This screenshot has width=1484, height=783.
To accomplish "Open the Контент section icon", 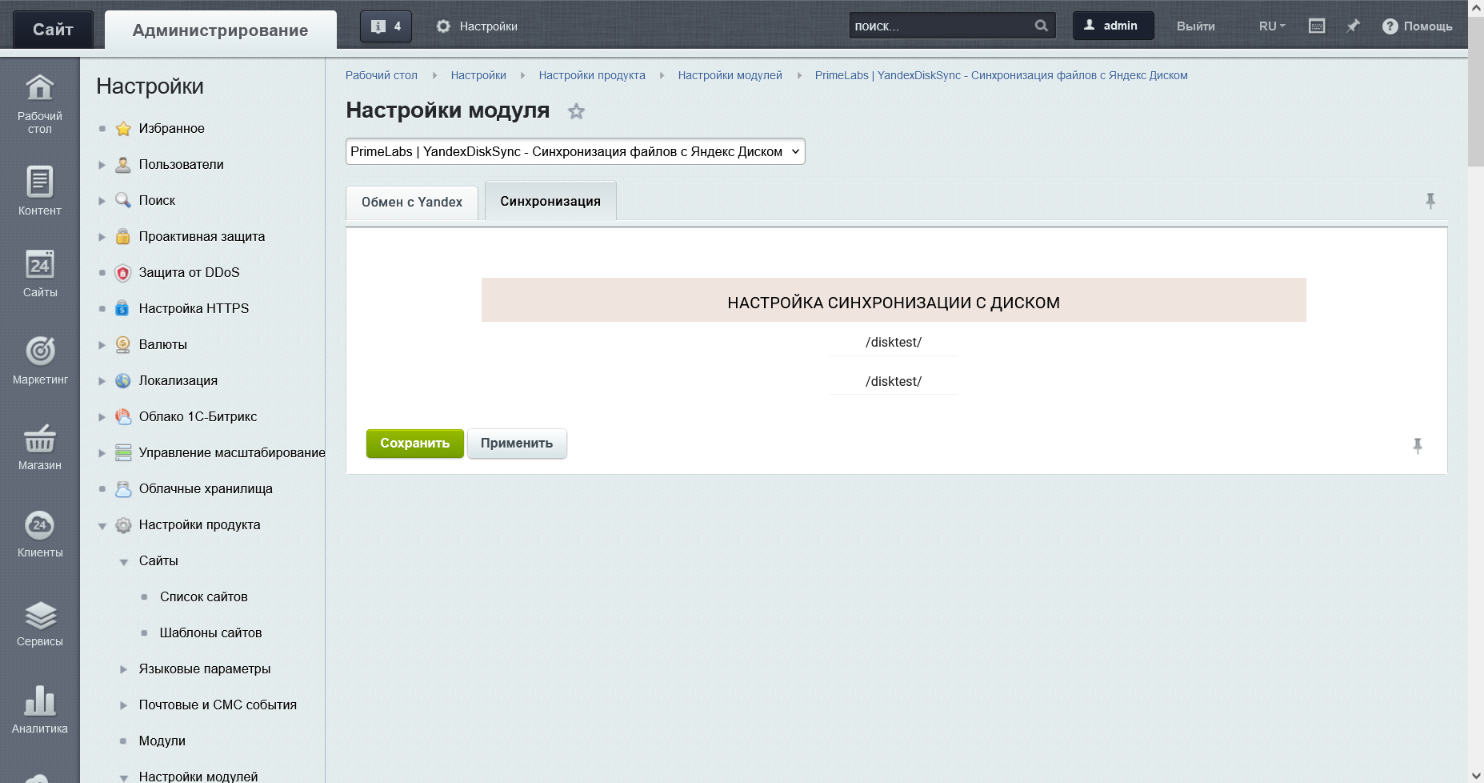I will (39, 183).
